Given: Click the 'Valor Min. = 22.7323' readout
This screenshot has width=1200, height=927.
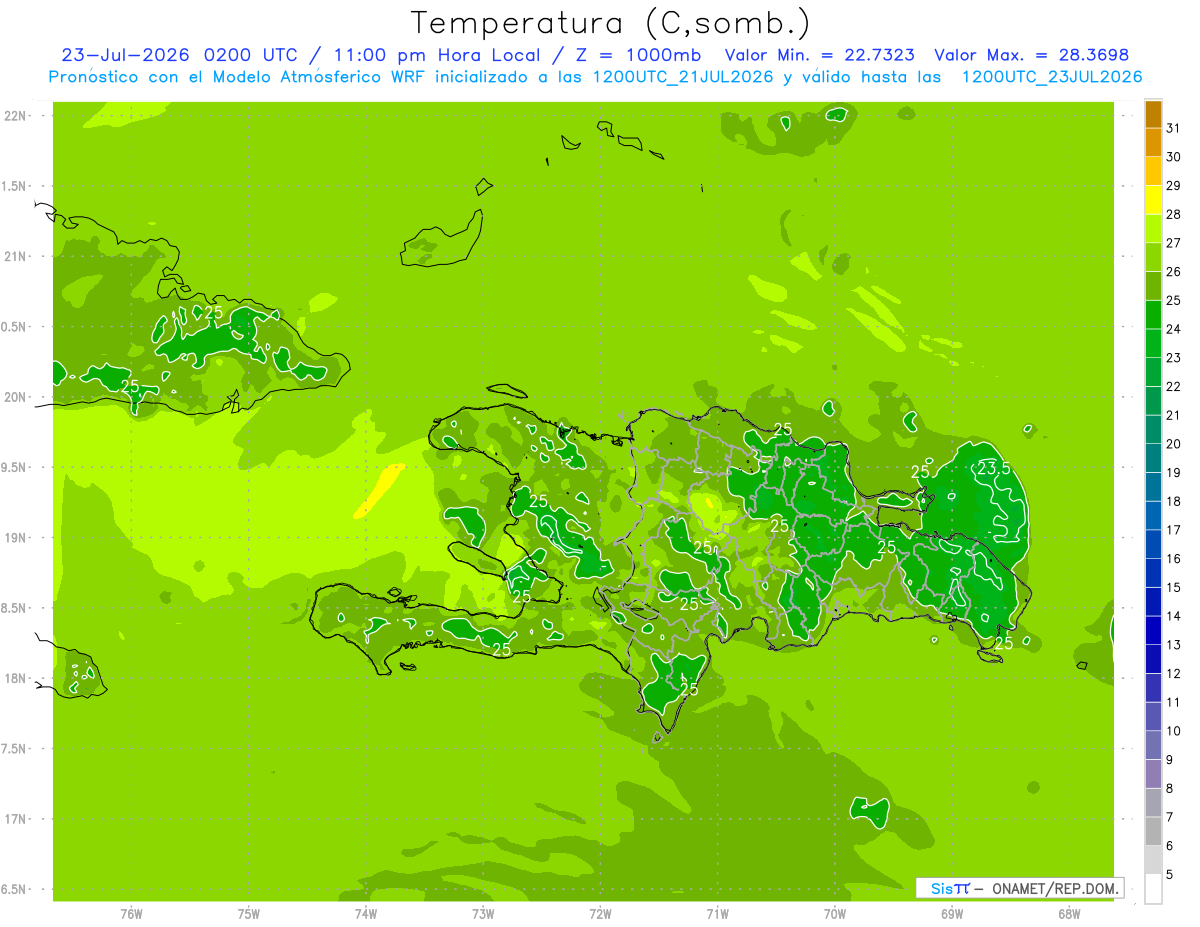Looking at the screenshot, I should 819,55.
